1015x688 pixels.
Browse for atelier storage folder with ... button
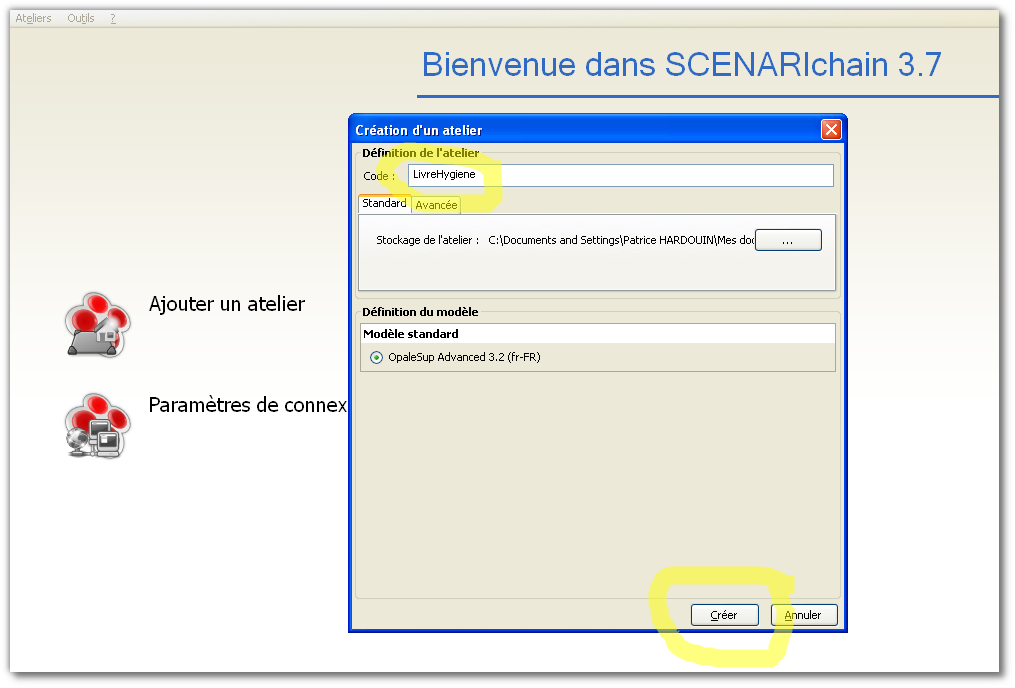(x=788, y=240)
